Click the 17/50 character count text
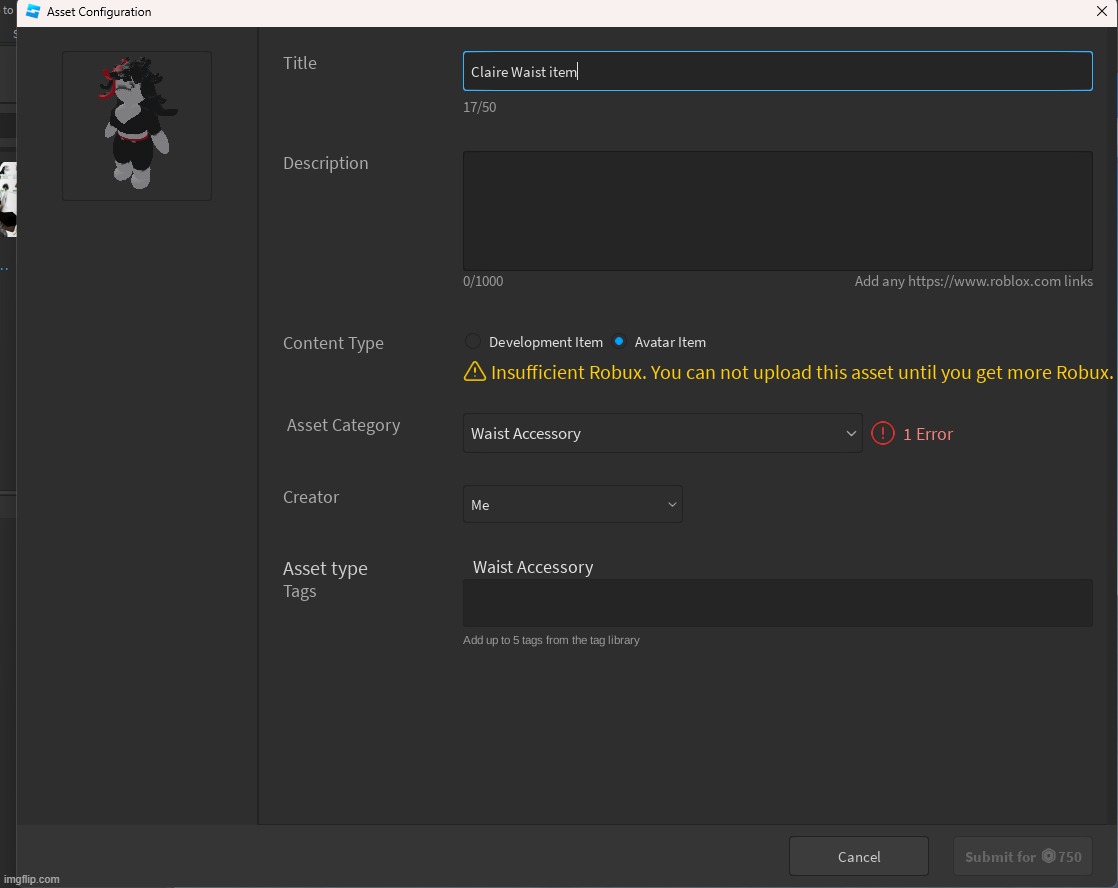Screen dimensions: 1118x888 (479, 107)
